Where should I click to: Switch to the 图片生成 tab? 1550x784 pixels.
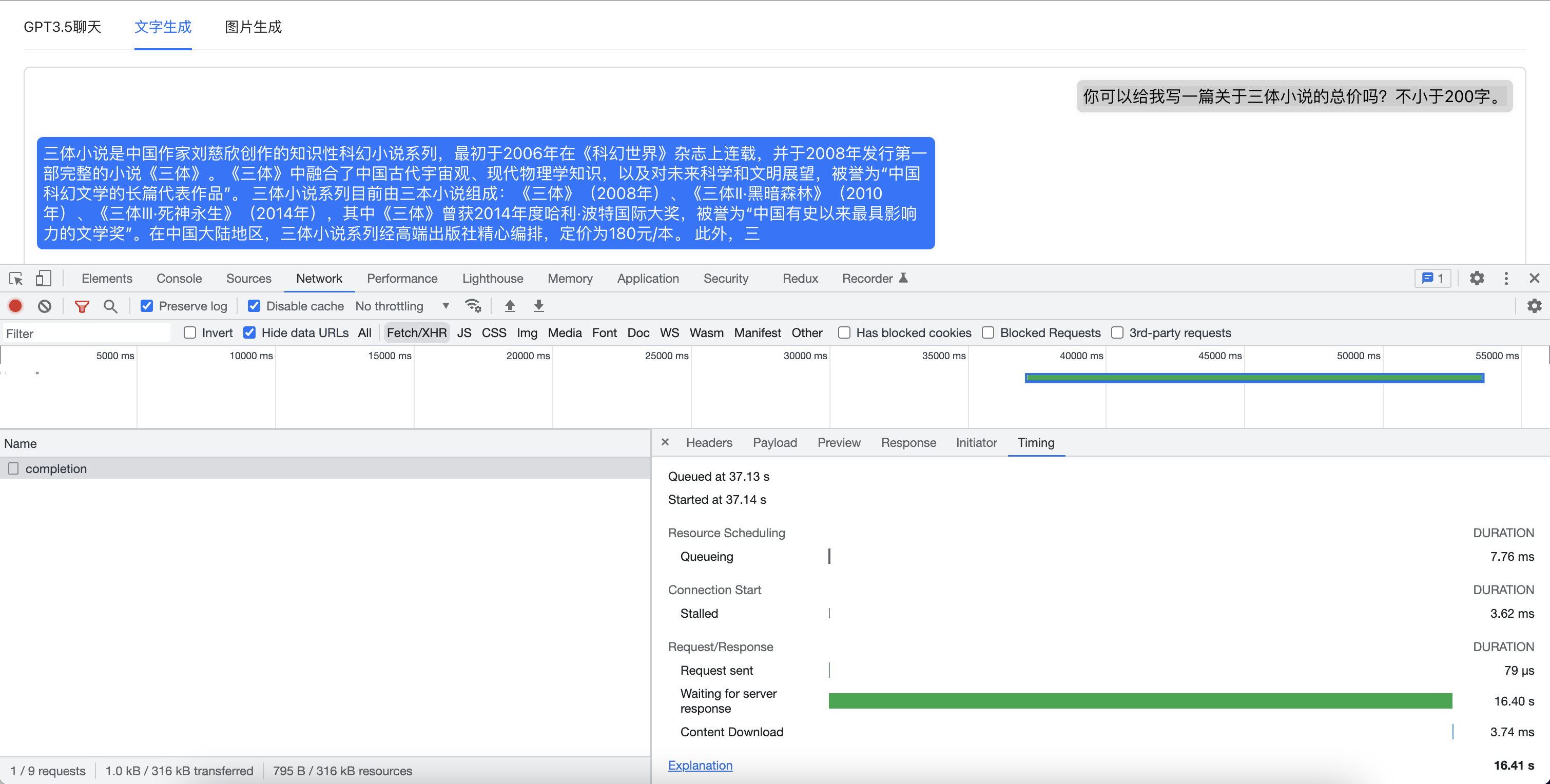click(x=253, y=27)
